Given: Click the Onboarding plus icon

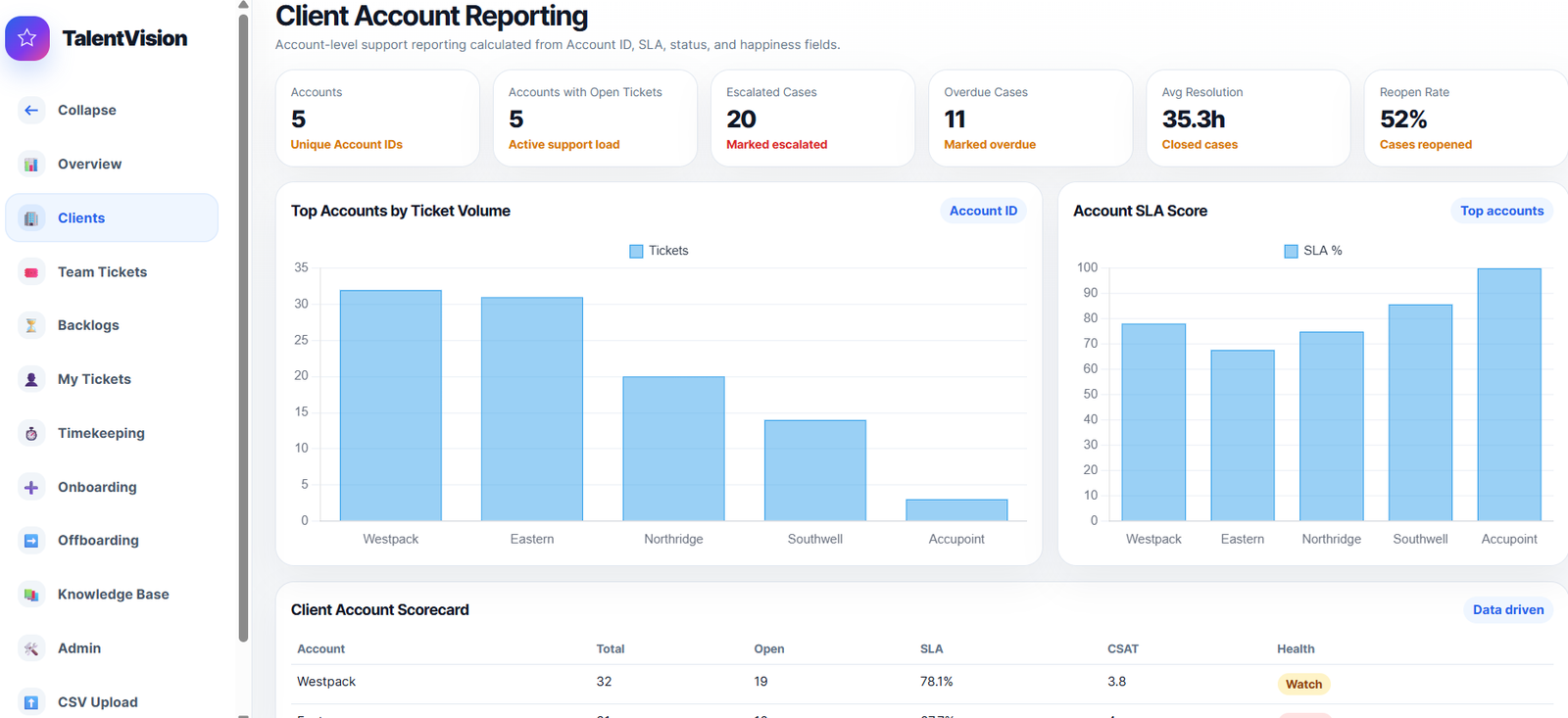Looking at the screenshot, I should (31, 487).
